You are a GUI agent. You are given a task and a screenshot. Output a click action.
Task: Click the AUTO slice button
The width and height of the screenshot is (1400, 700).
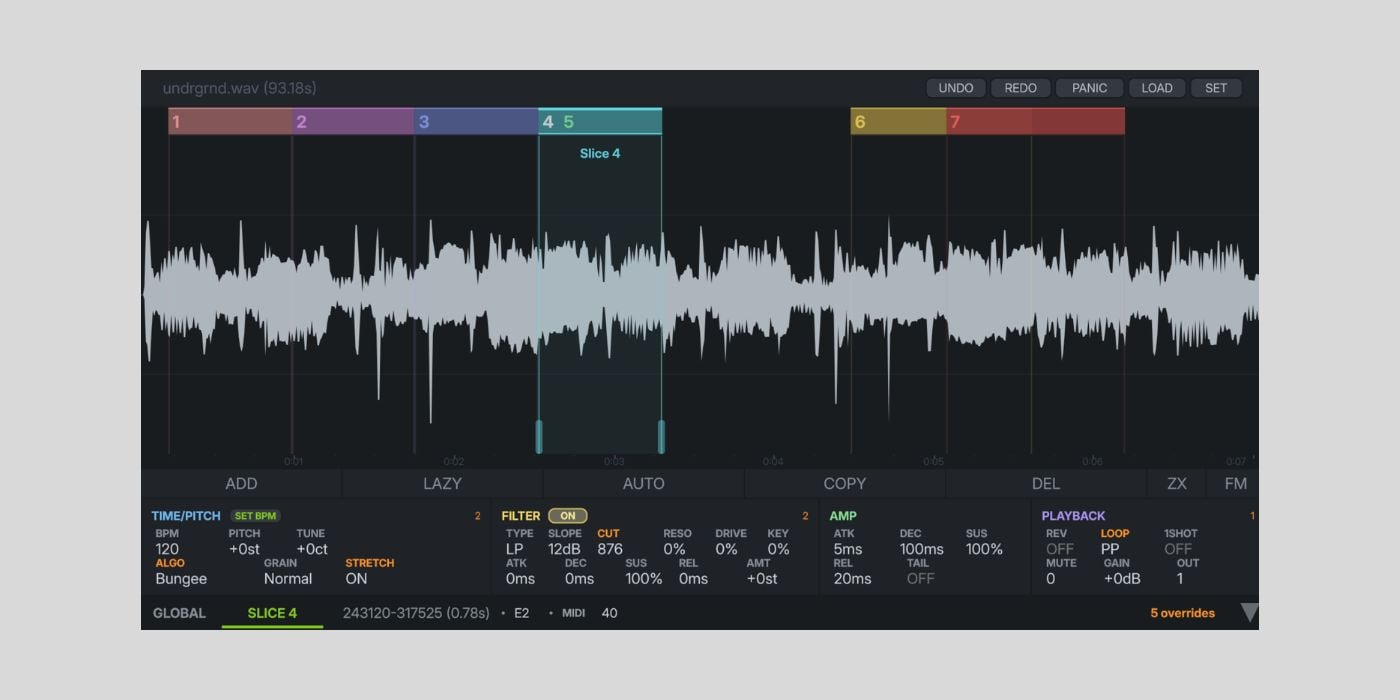pos(643,484)
